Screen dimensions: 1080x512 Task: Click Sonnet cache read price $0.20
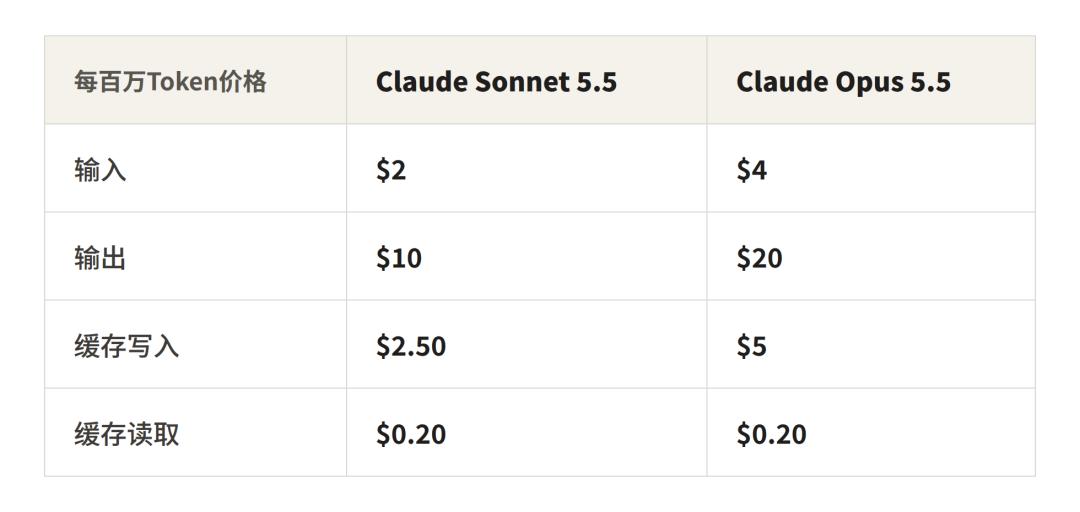click(x=411, y=434)
